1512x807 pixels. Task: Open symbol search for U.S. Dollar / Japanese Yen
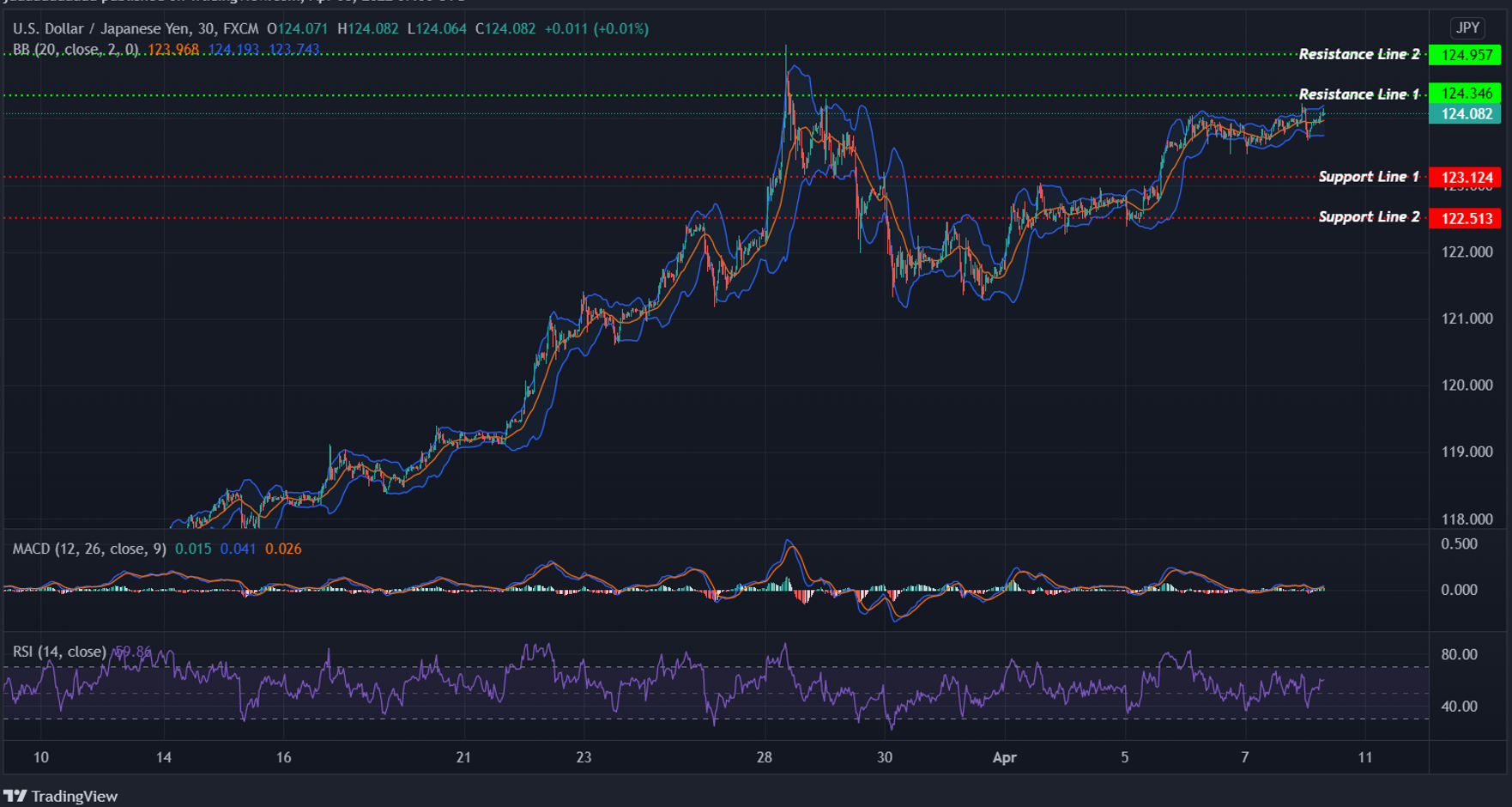tap(86, 28)
